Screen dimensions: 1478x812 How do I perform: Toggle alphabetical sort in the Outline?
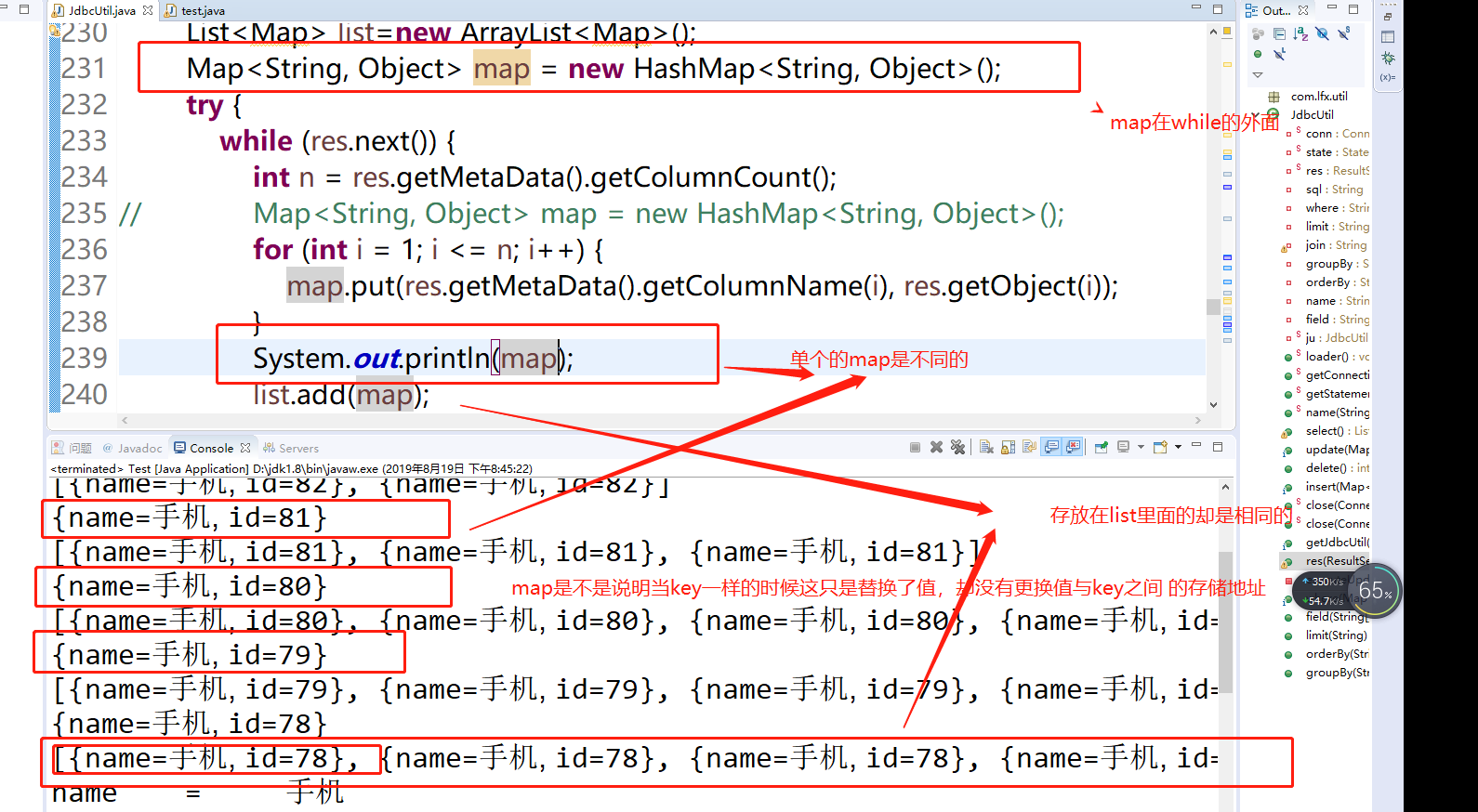[1300, 33]
